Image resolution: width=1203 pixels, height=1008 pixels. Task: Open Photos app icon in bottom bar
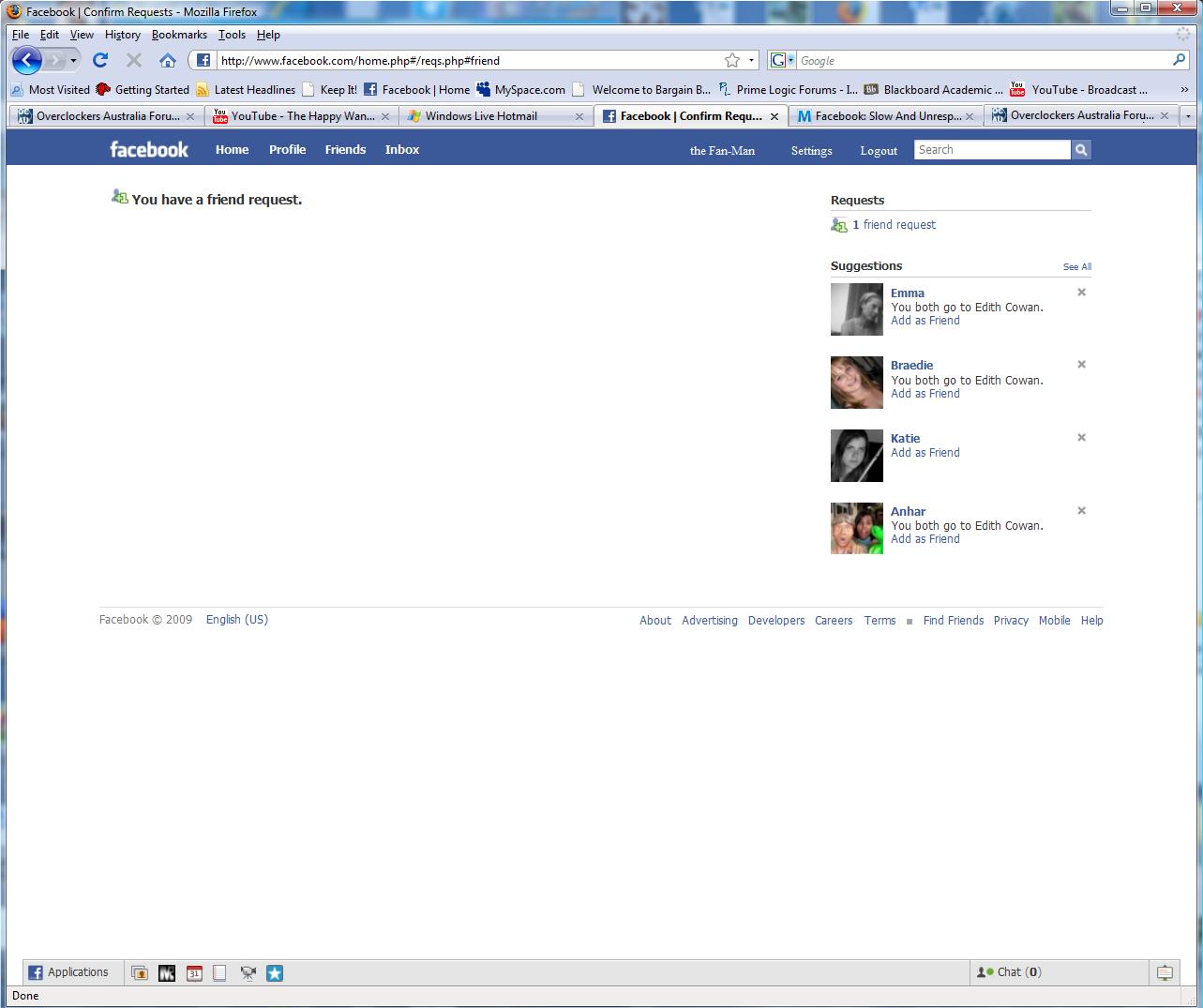140,973
